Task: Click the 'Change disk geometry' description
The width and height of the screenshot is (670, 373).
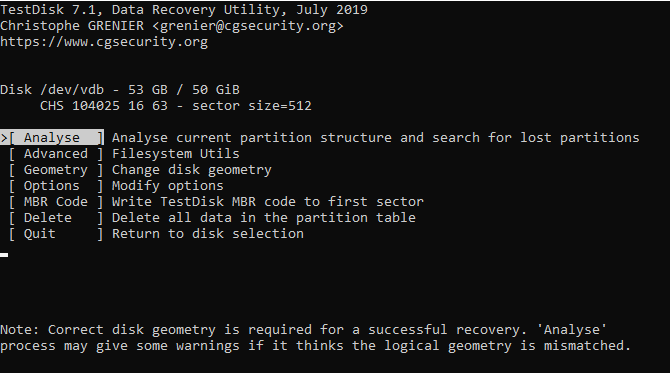Action: 191,170
